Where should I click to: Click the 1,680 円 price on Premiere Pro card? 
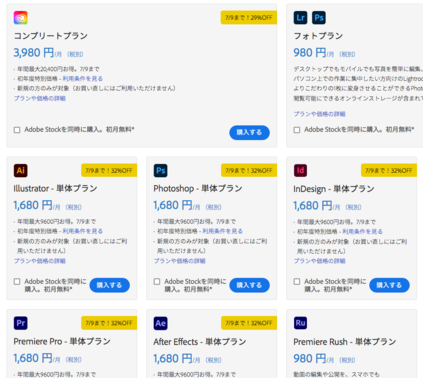click(x=33, y=358)
